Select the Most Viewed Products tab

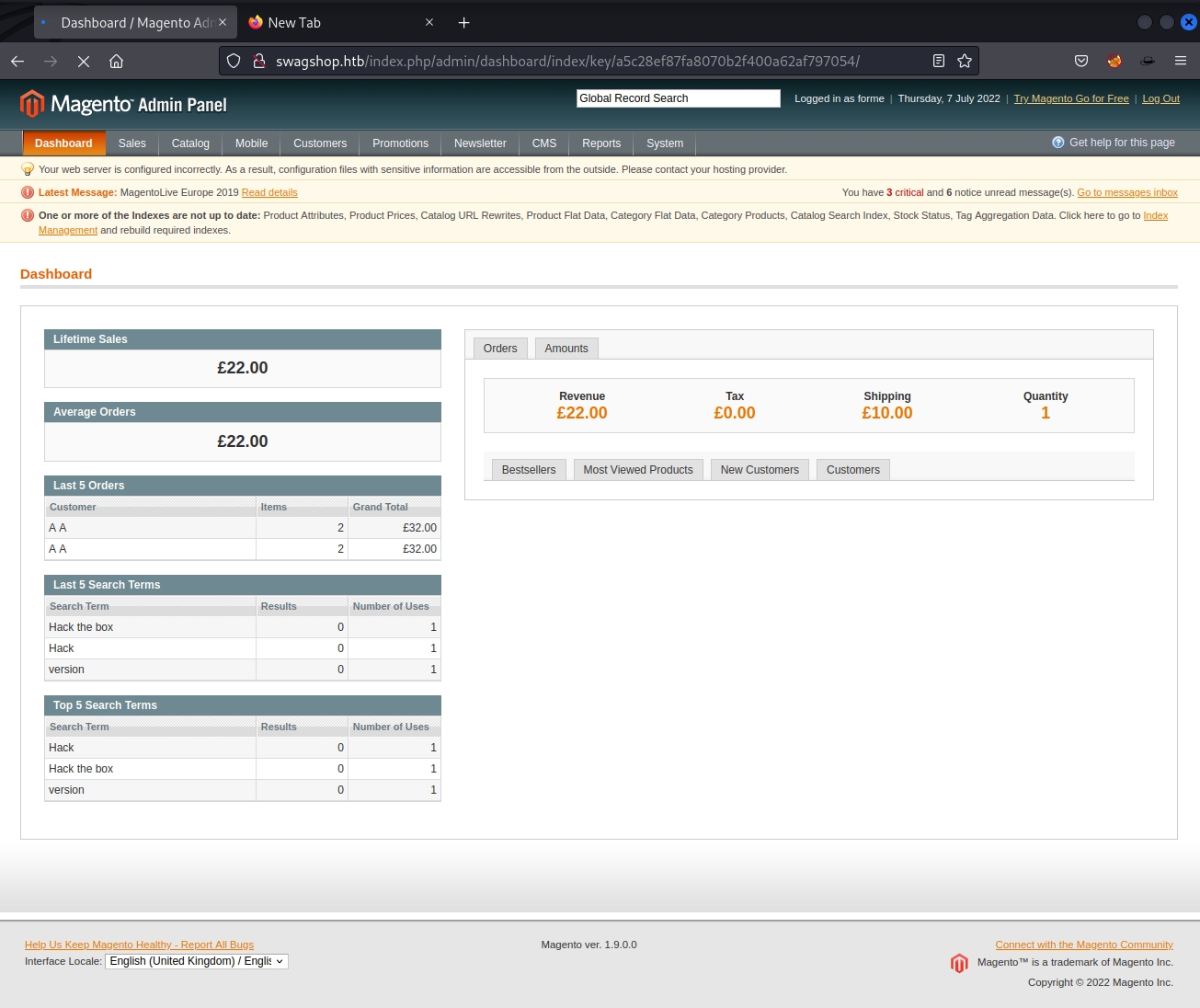coord(637,470)
